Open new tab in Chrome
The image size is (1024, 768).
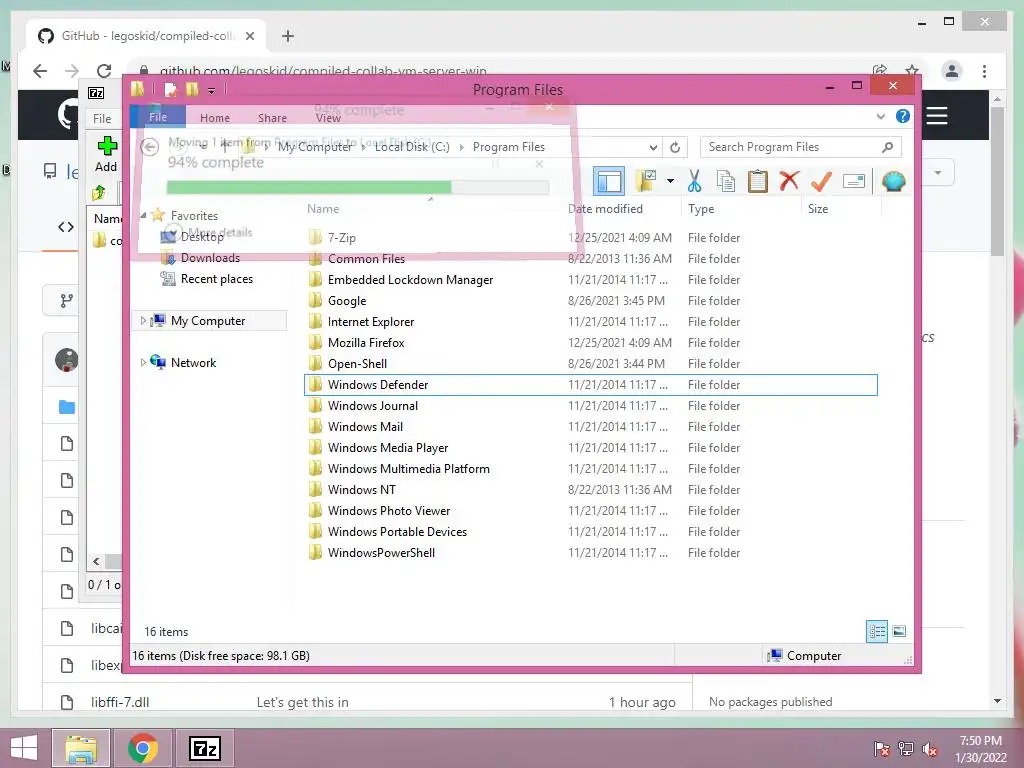(287, 36)
